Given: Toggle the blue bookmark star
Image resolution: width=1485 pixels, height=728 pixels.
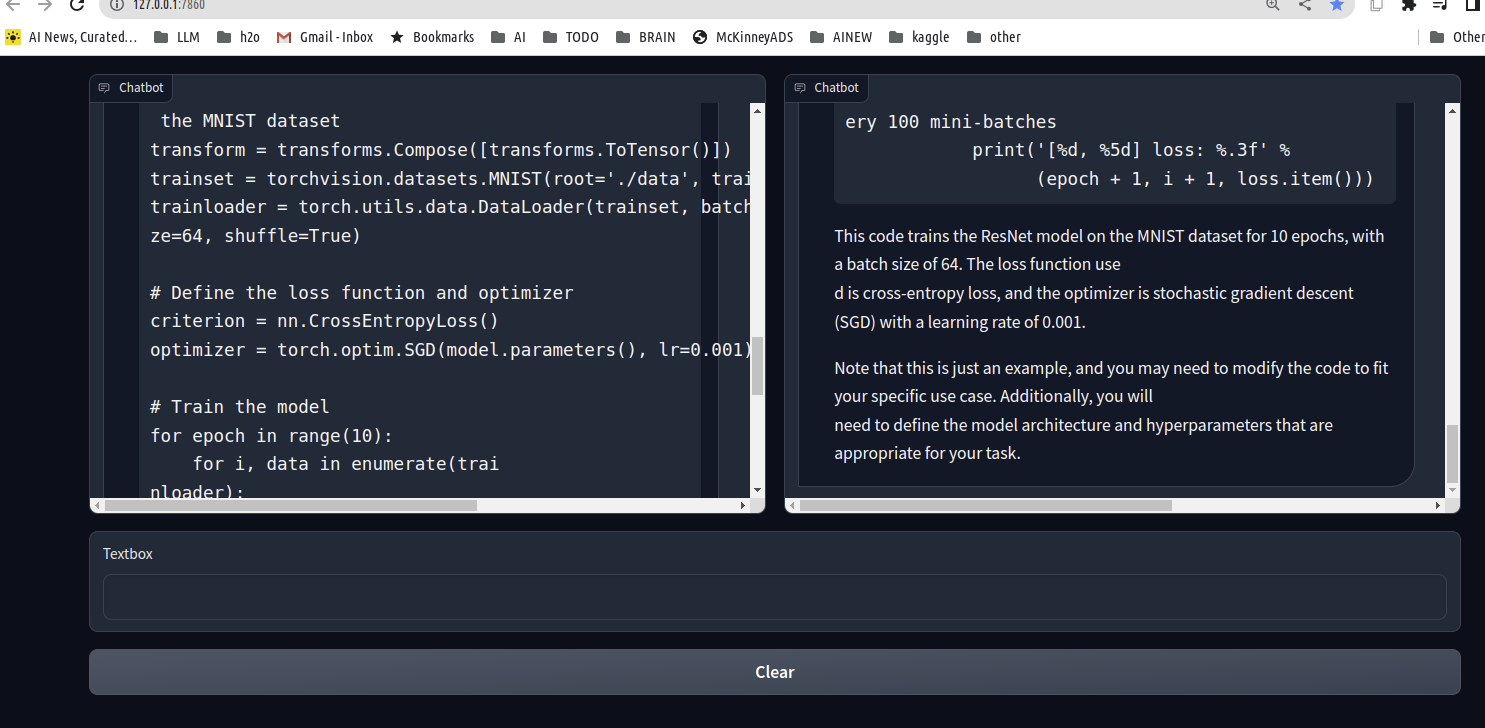Looking at the screenshot, I should [x=1337, y=7].
